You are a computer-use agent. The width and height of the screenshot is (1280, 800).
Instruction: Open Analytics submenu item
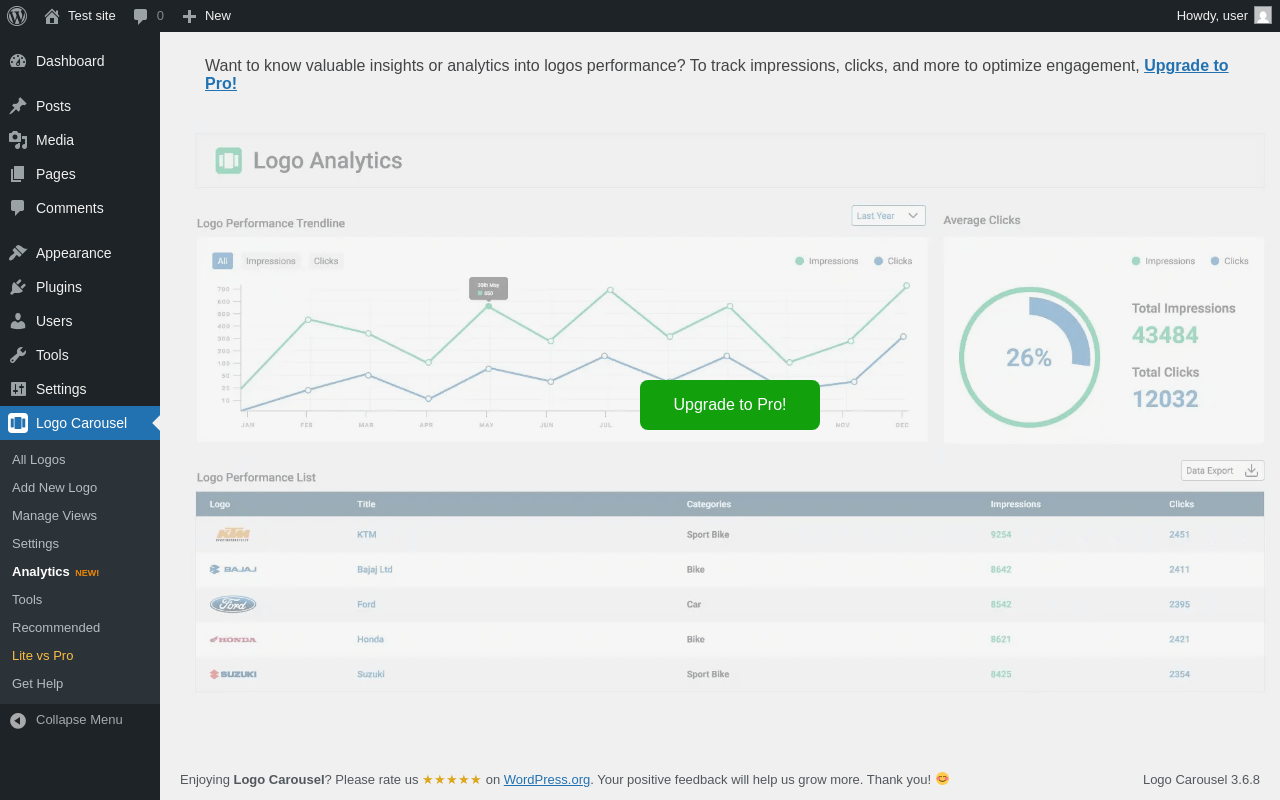[x=41, y=572]
